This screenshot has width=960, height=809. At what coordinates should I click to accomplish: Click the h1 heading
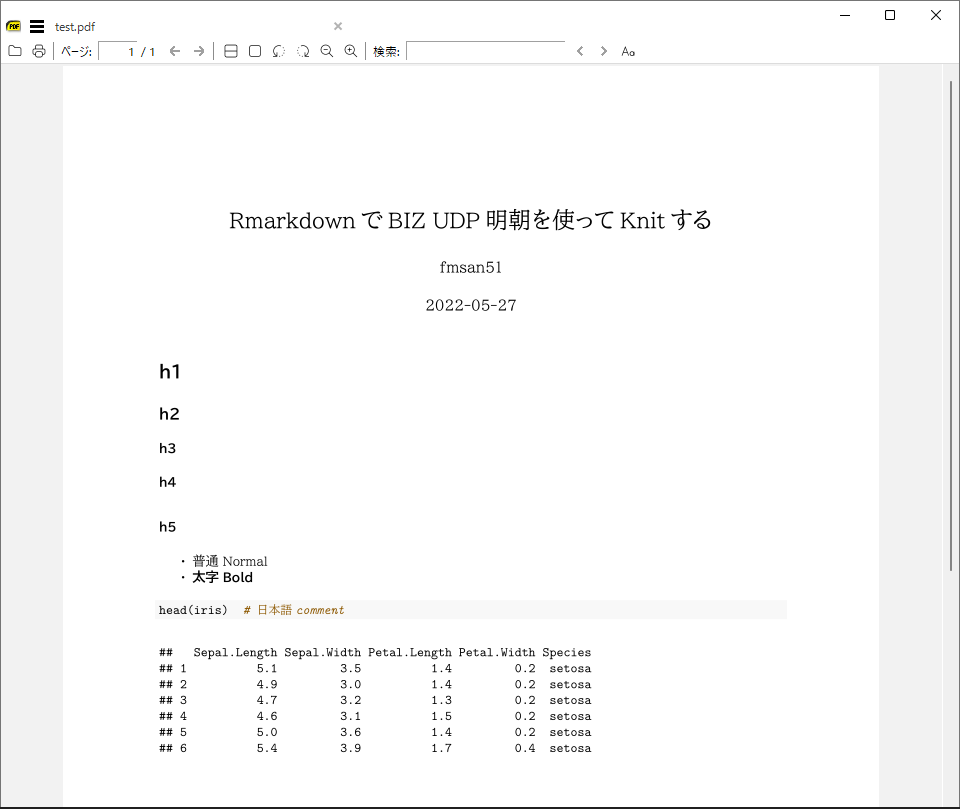pyautogui.click(x=170, y=372)
